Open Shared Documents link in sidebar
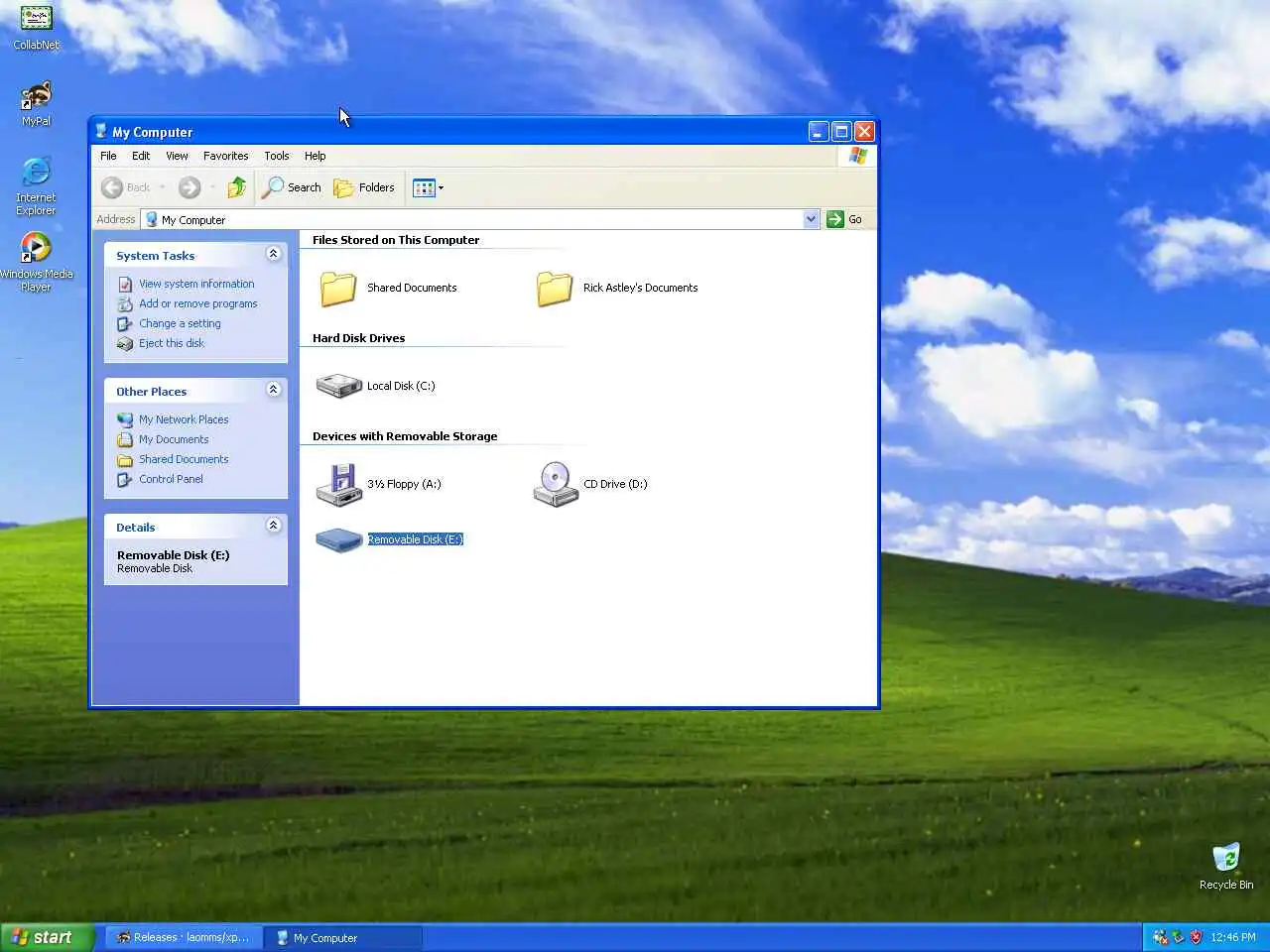The image size is (1270, 952). click(x=184, y=459)
